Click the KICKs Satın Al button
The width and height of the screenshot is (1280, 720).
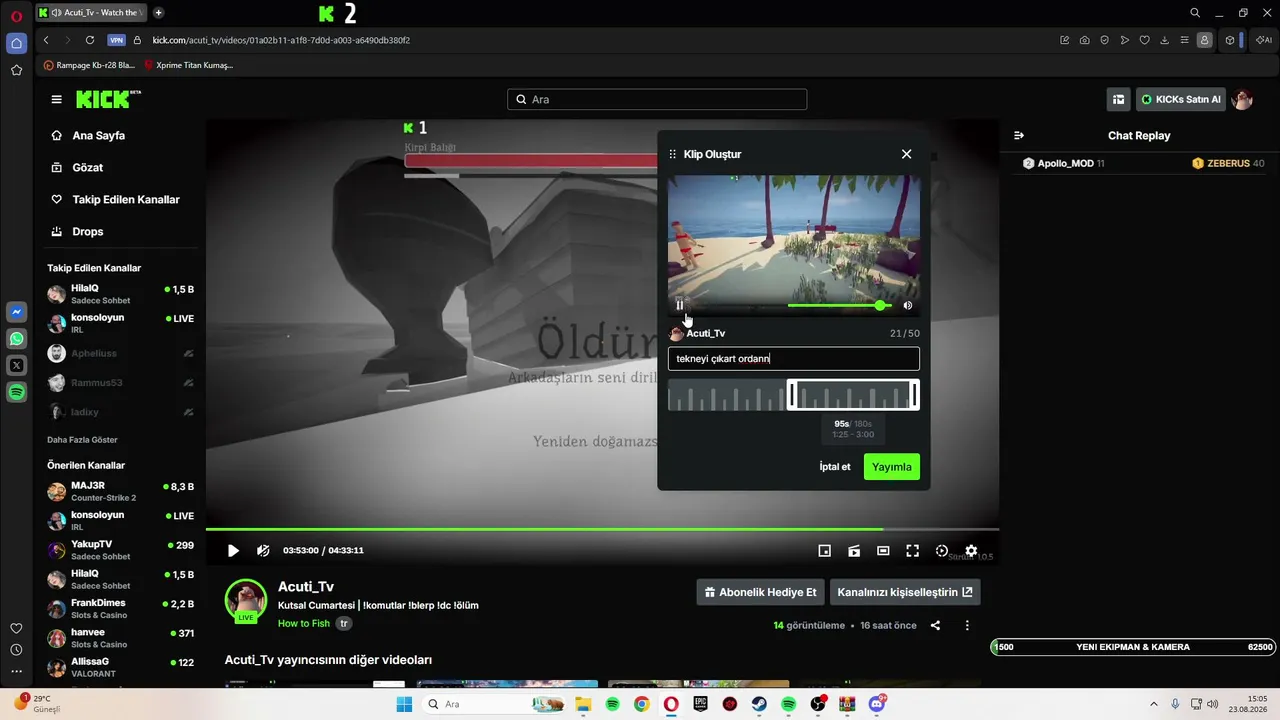pos(1181,99)
